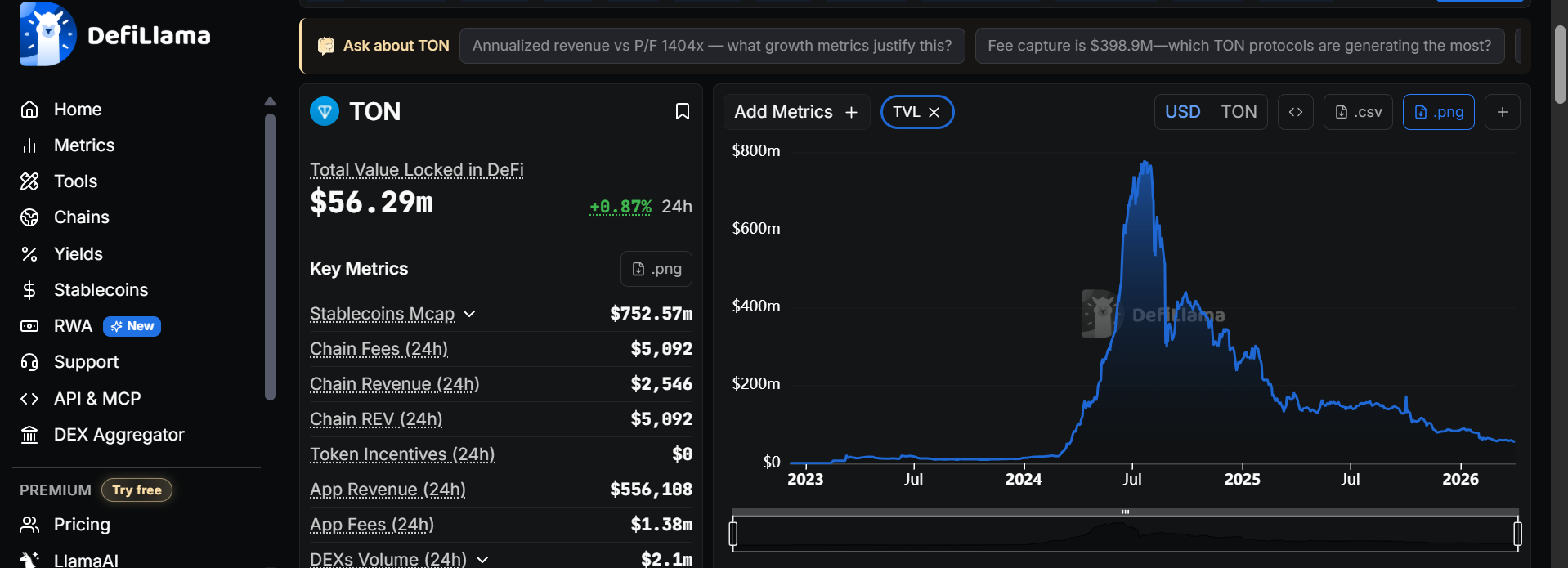Click the page vertical scrollbar
This screenshot has width=1568, height=568.
1560,65
